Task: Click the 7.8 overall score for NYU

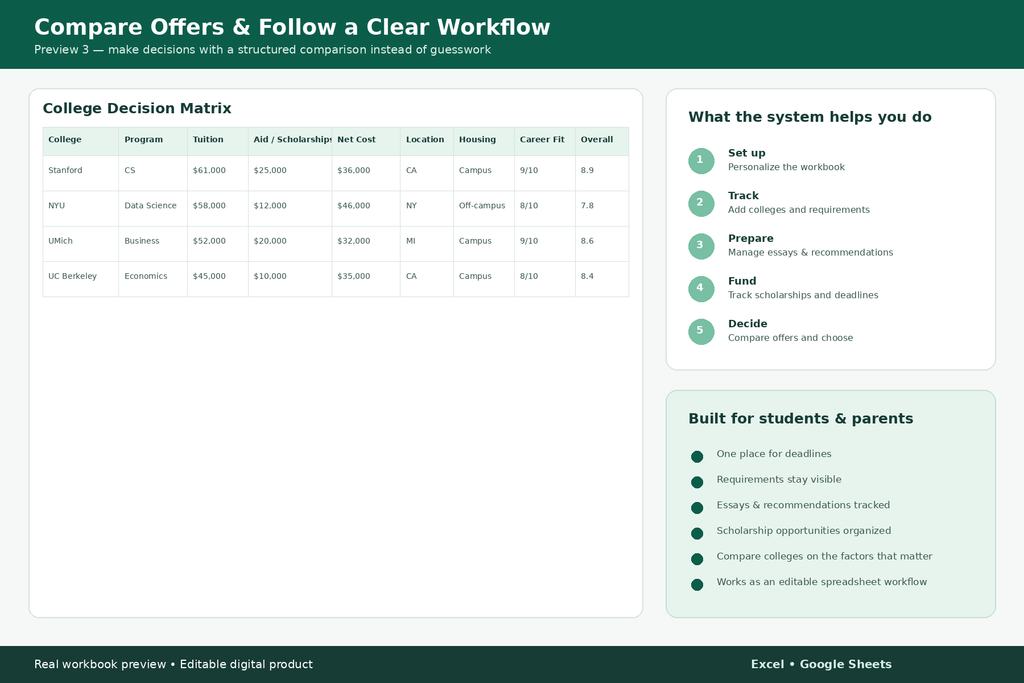Action: 602,208
